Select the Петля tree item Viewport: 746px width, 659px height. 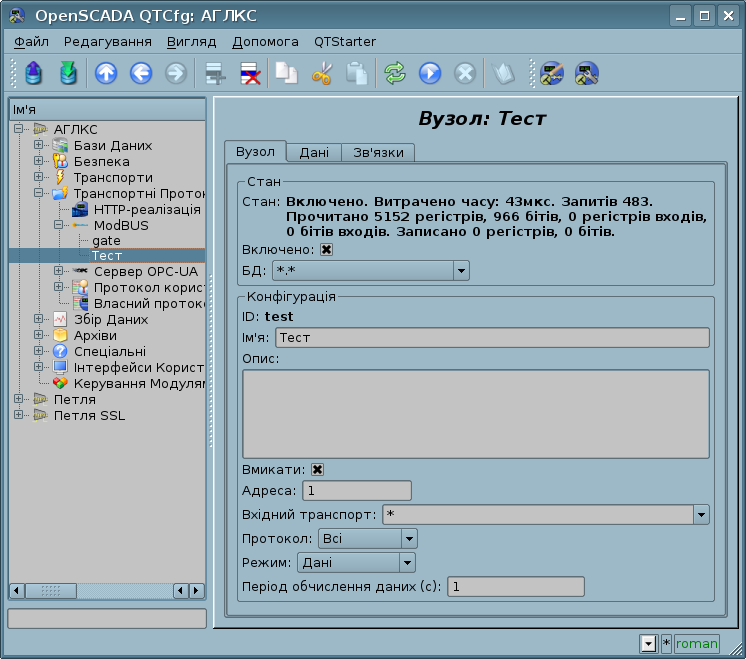[75, 400]
